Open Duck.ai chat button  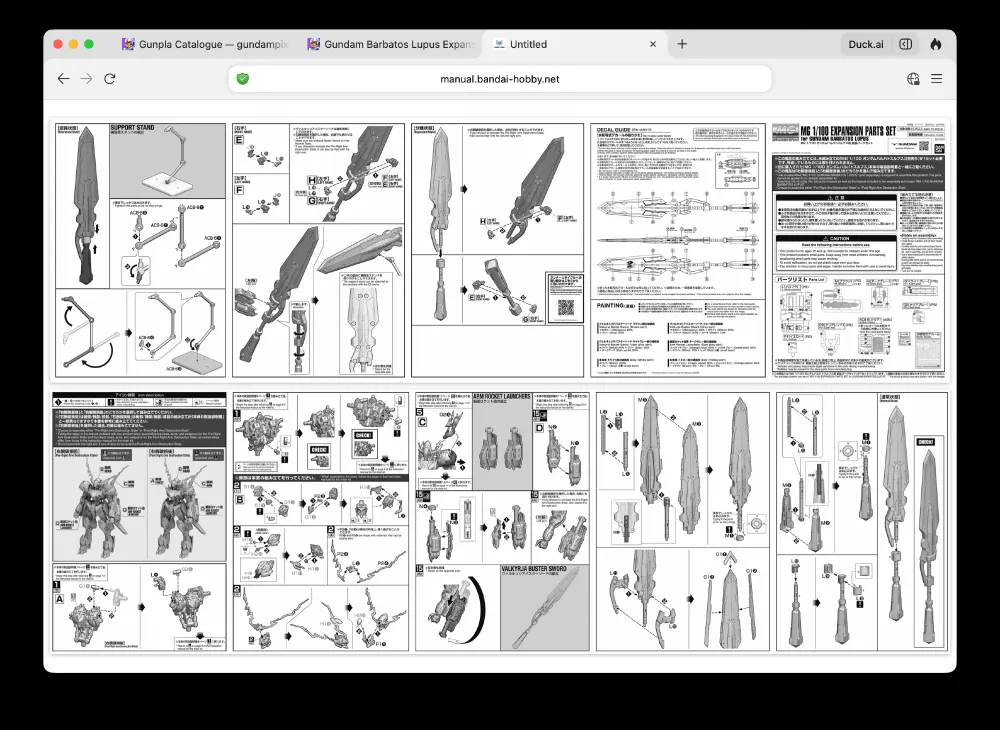(865, 44)
